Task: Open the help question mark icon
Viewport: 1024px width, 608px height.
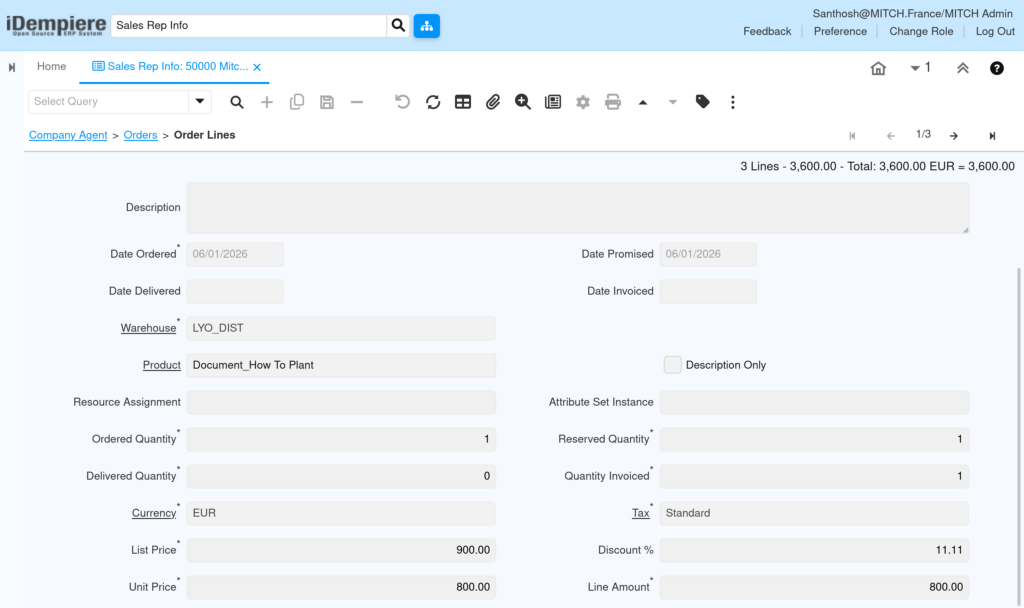Action: click(x=997, y=68)
